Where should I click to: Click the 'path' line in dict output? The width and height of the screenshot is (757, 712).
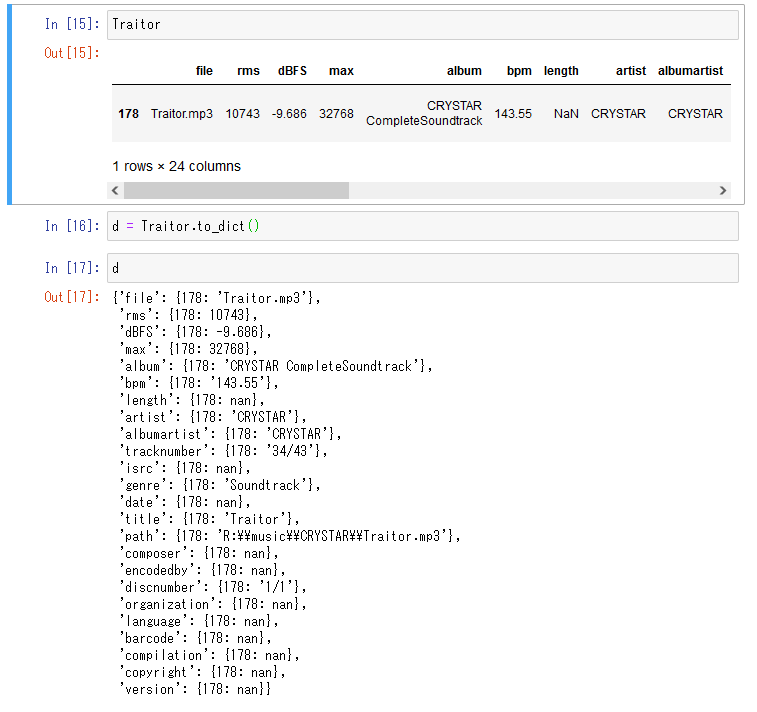pyautogui.click(x=290, y=536)
